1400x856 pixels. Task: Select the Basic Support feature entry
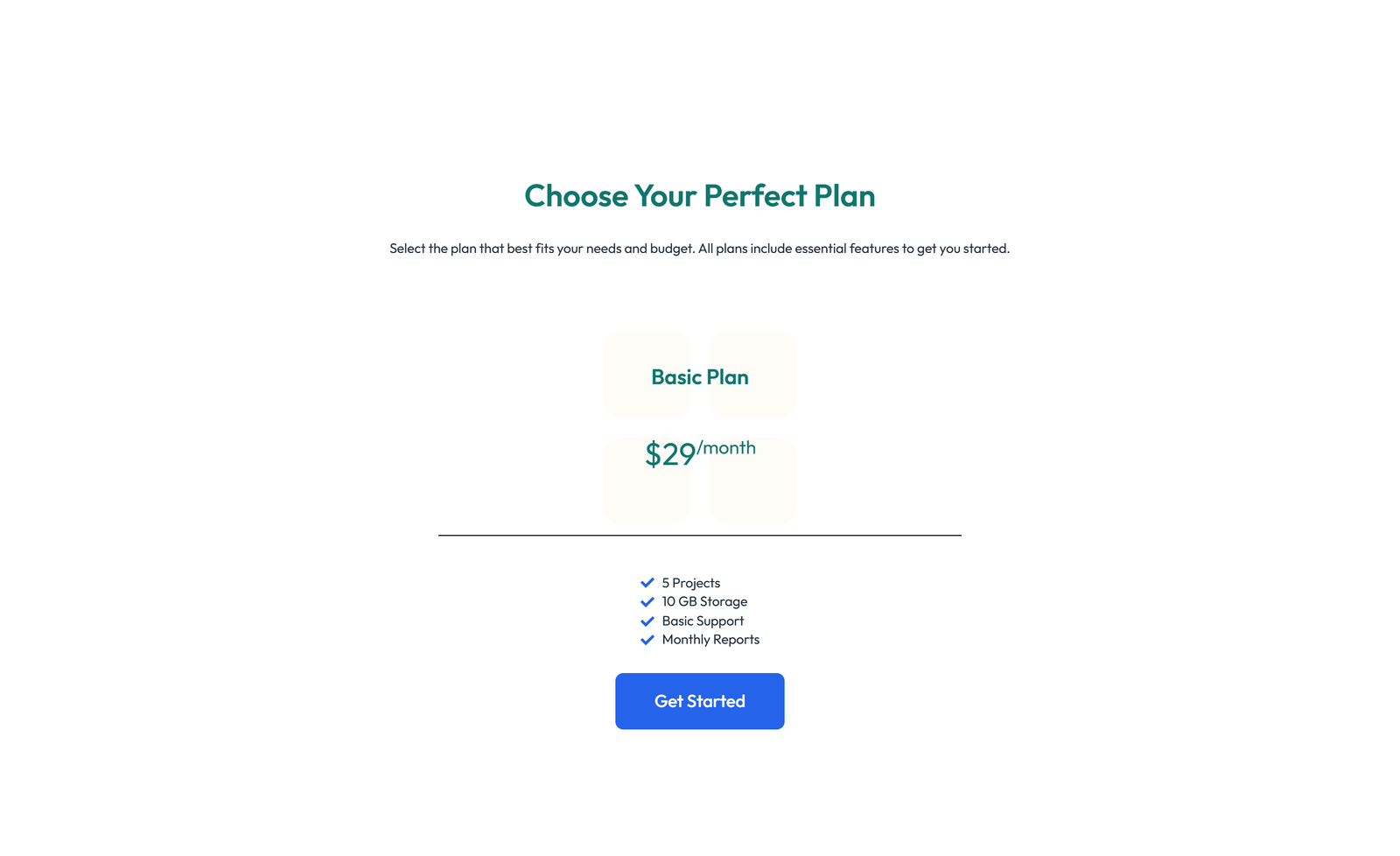[x=702, y=621]
